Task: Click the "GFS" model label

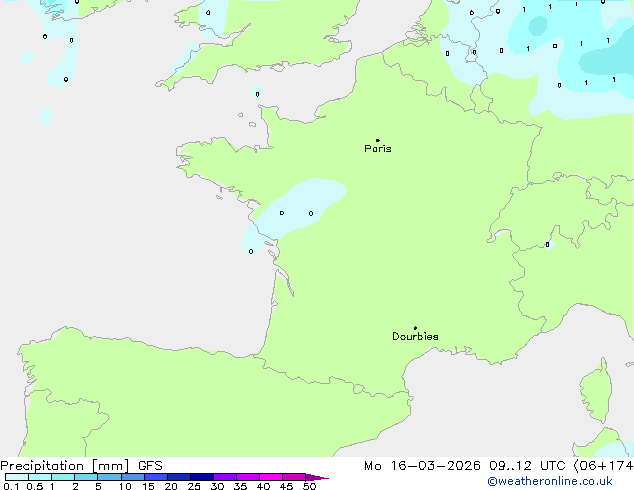Action: [x=150, y=466]
